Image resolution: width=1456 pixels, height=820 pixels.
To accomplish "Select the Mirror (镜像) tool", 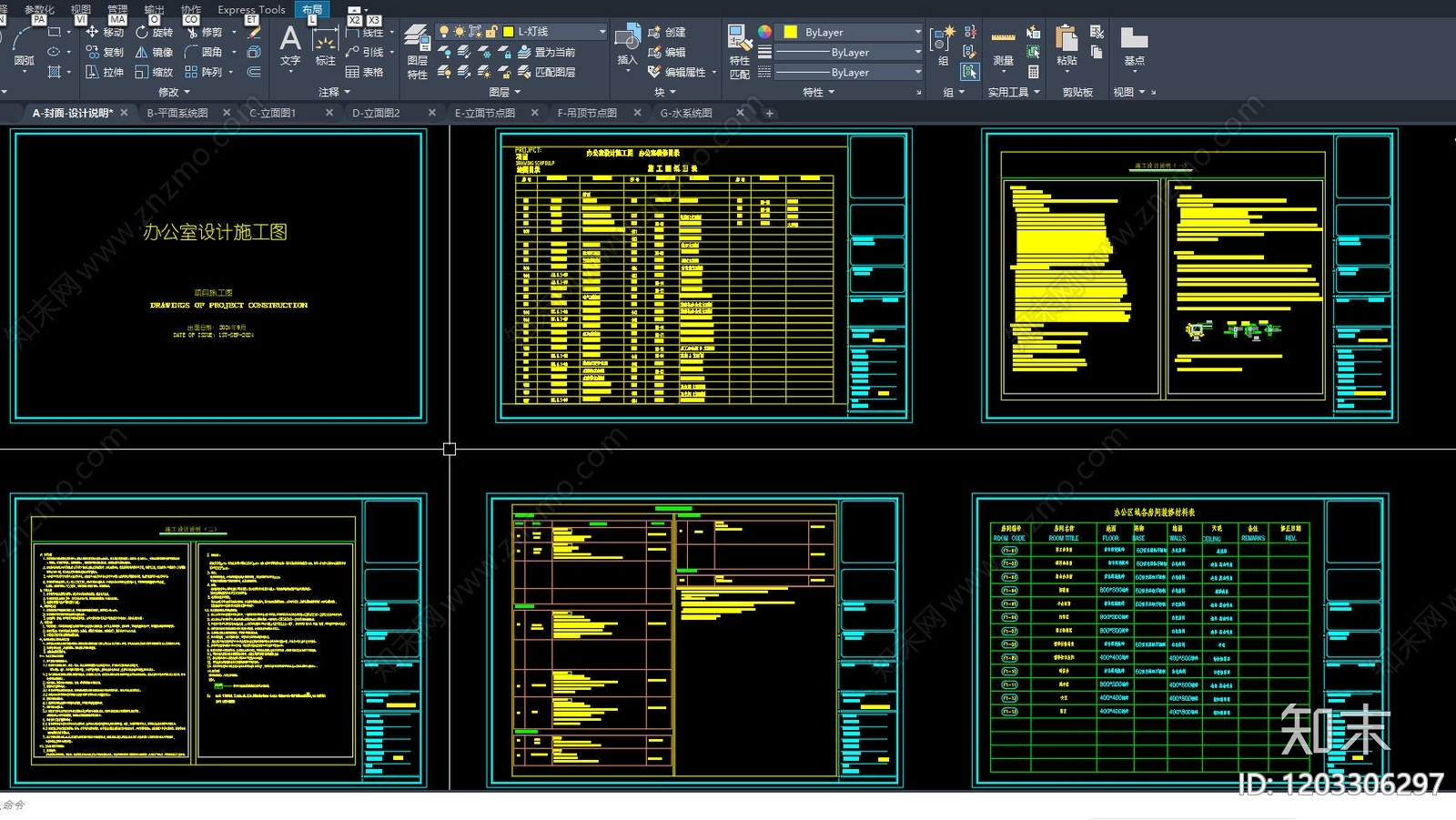I will click(154, 52).
